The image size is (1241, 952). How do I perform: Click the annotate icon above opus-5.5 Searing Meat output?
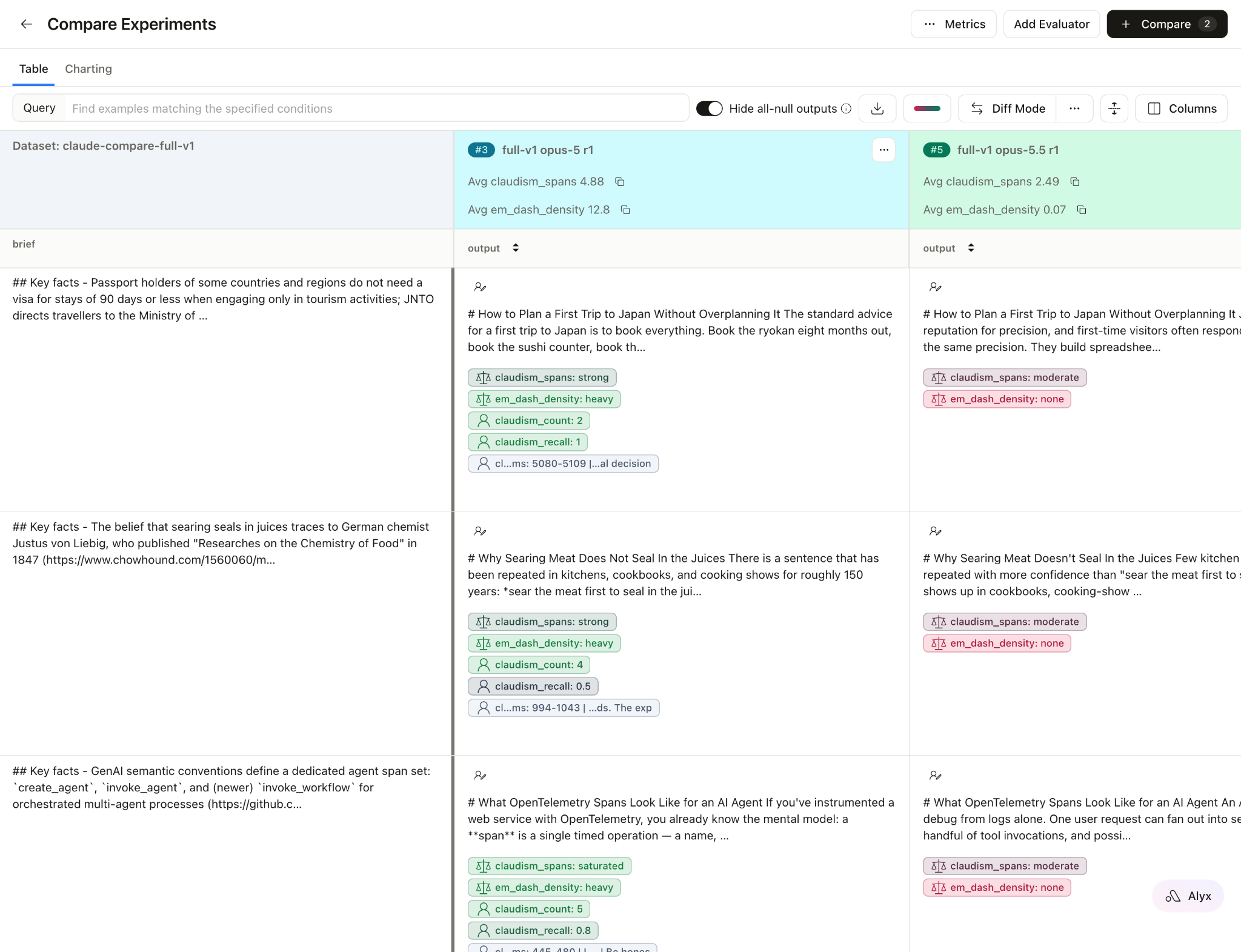(x=936, y=531)
